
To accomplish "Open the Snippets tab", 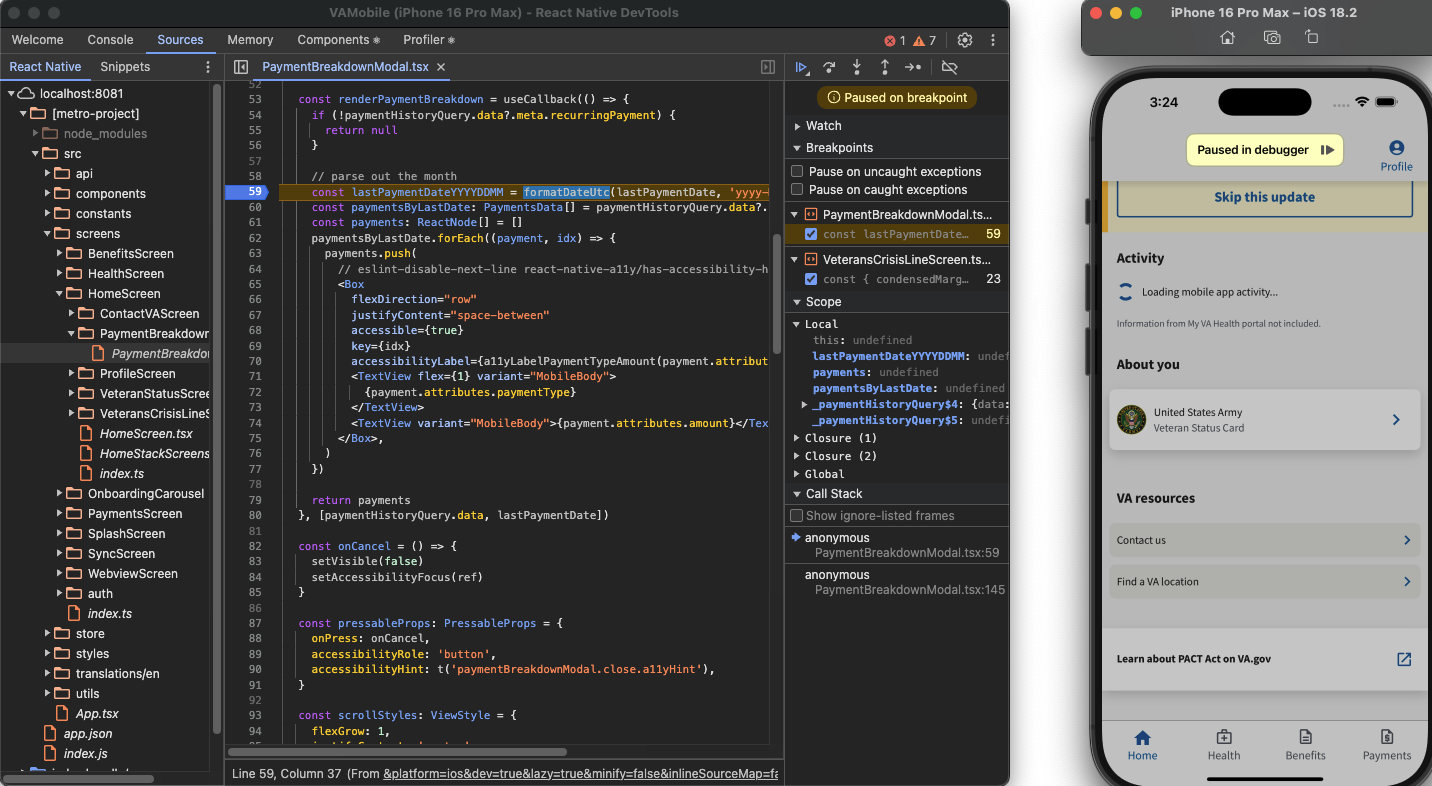I will (125, 67).
